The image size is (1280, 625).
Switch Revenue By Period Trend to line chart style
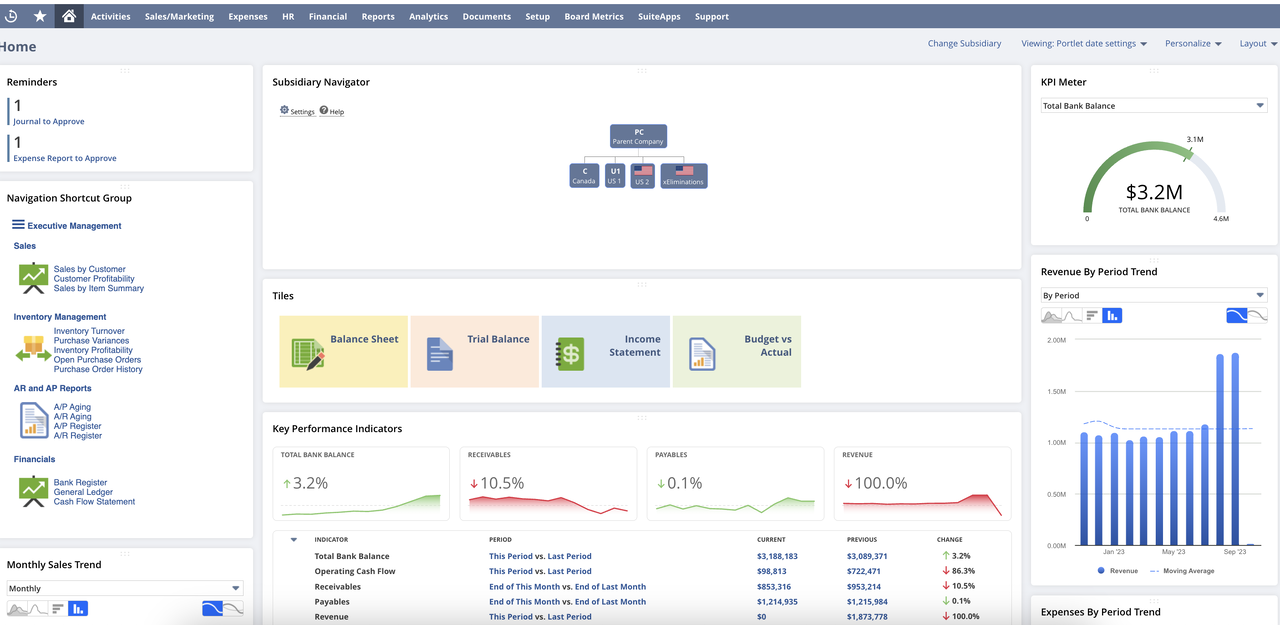click(x=1072, y=315)
